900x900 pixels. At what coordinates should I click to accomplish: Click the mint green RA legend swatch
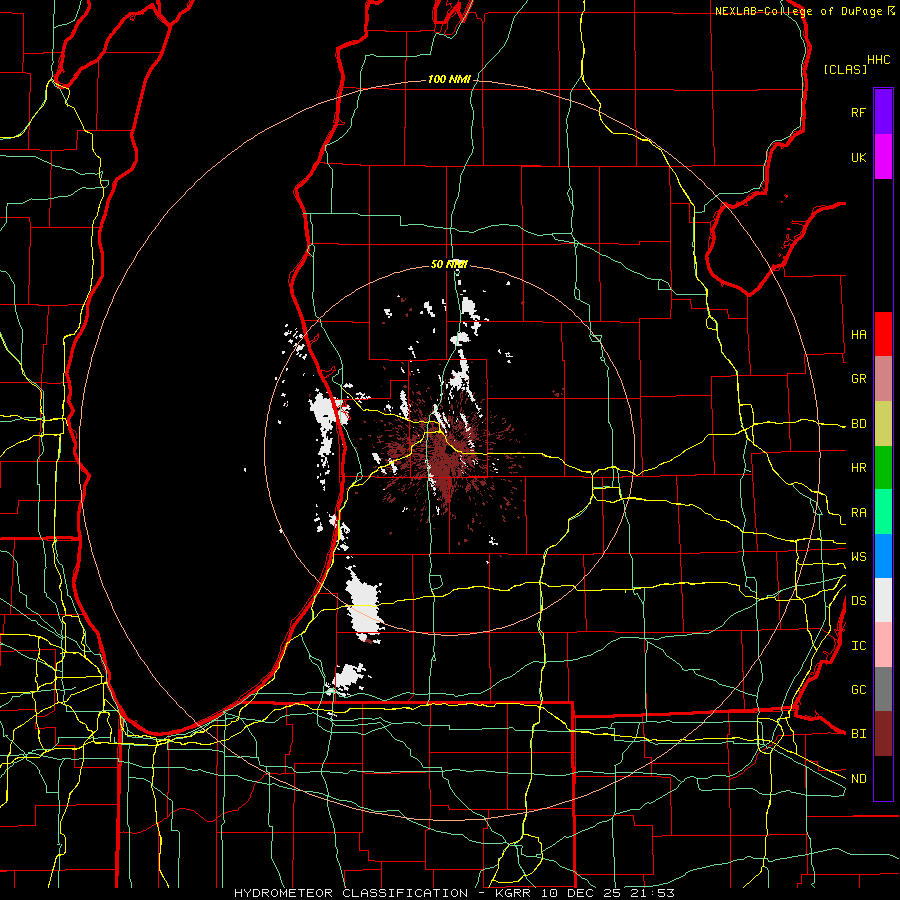point(883,512)
